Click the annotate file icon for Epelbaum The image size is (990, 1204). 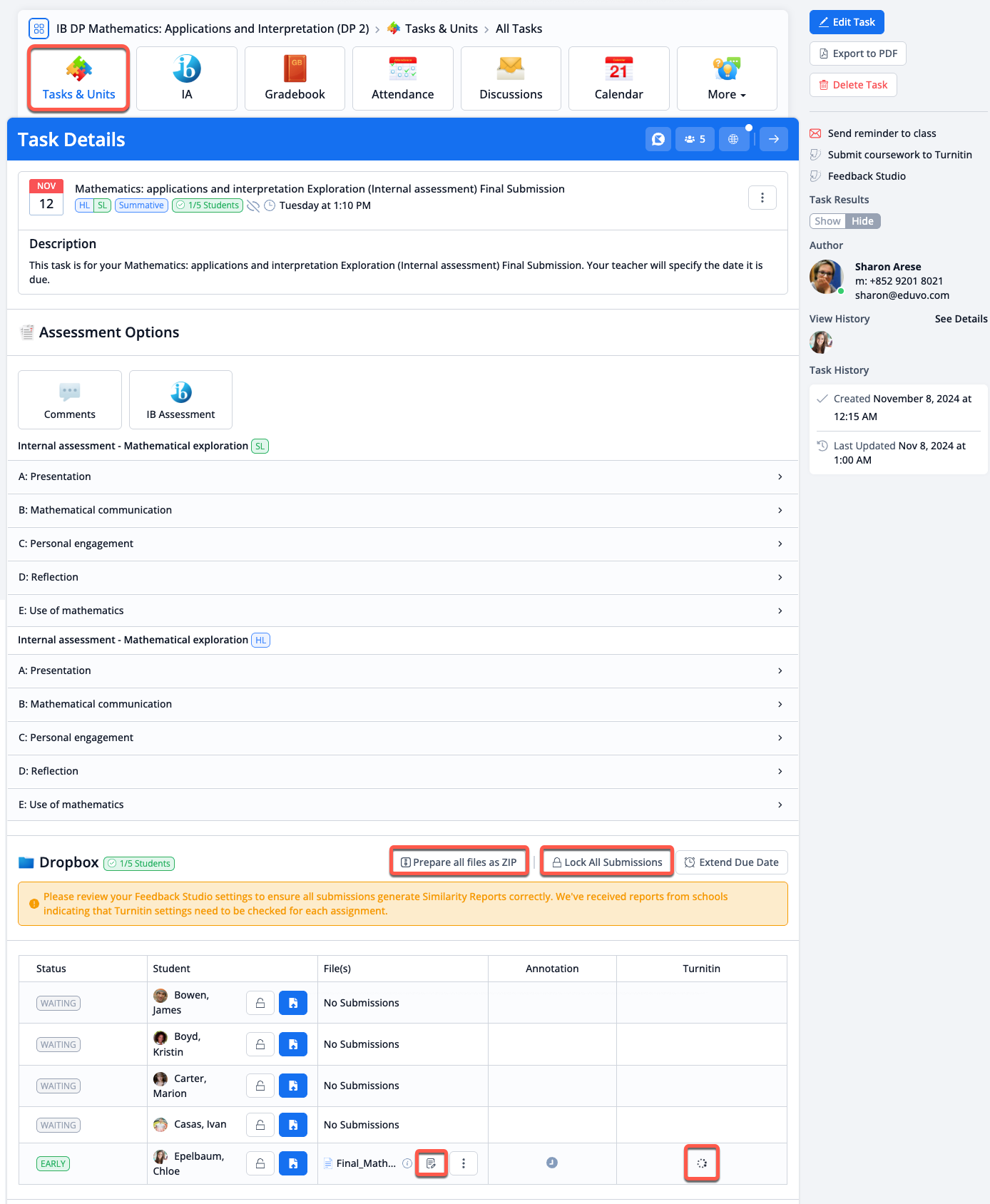(431, 1163)
